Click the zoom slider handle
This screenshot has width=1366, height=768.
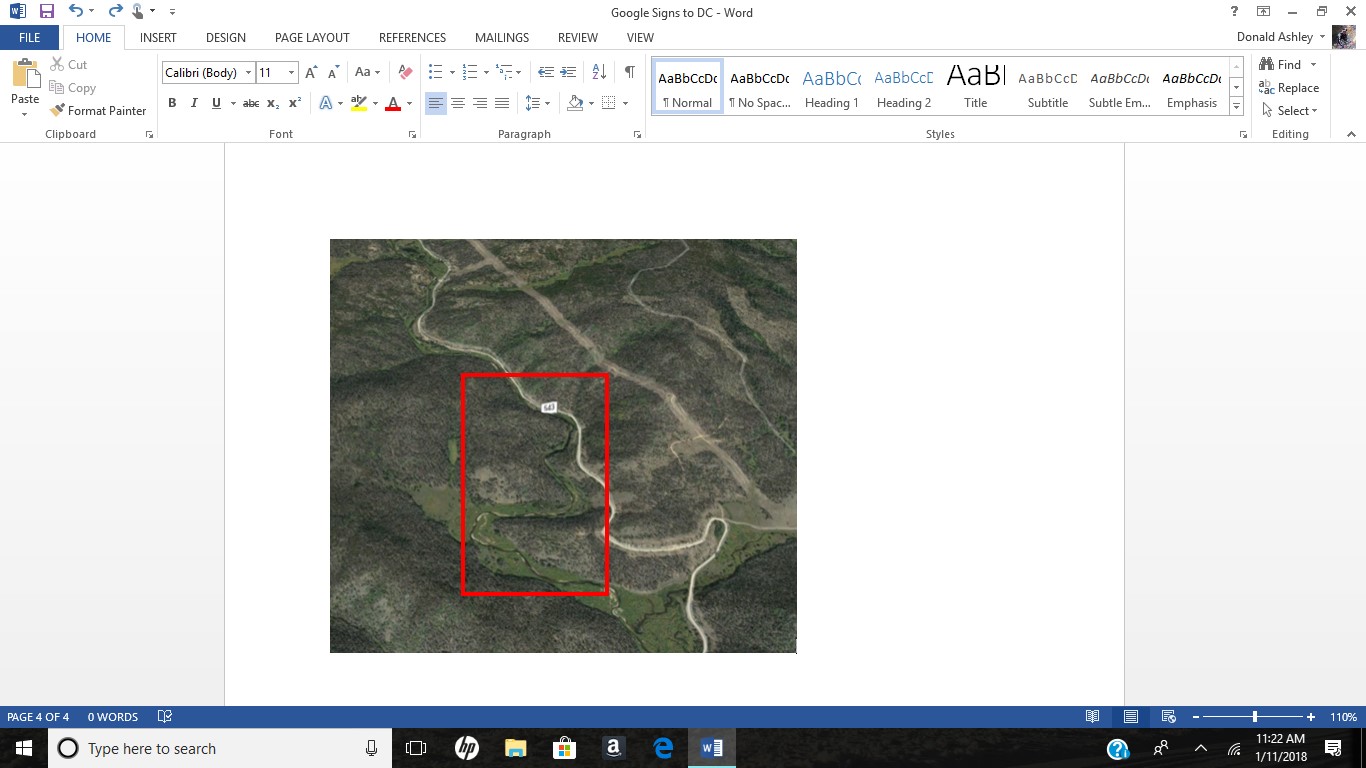(x=1254, y=717)
